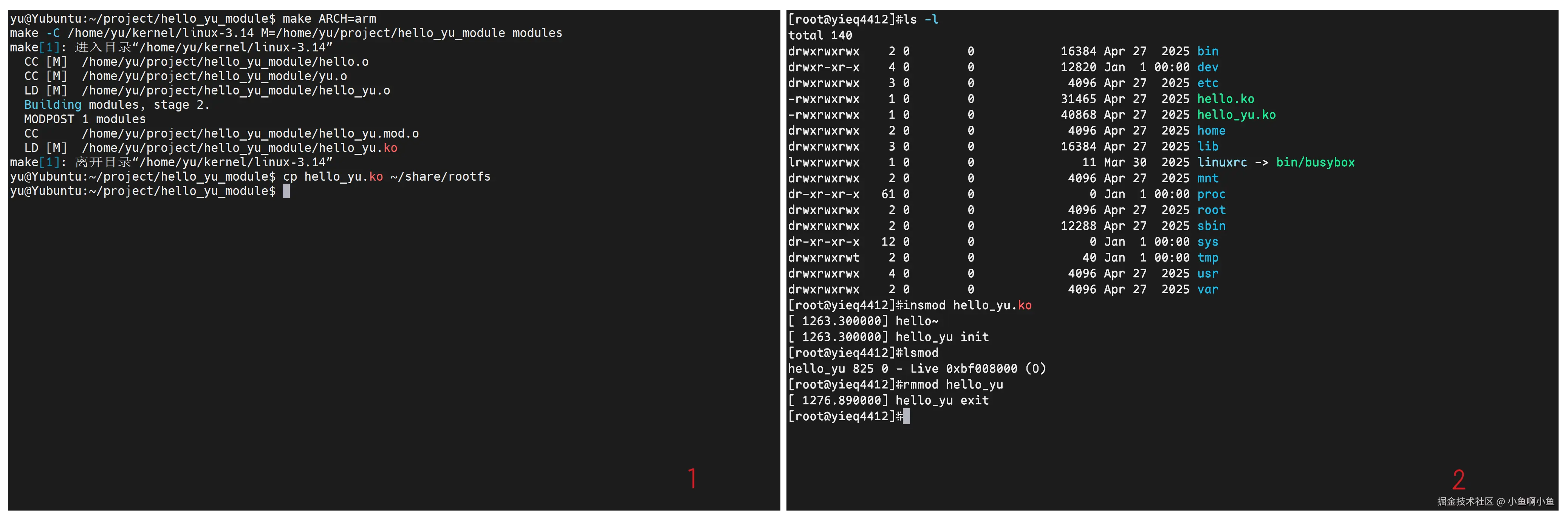Click the red pane number 2 label
1568x520 pixels.
pyautogui.click(x=1458, y=480)
